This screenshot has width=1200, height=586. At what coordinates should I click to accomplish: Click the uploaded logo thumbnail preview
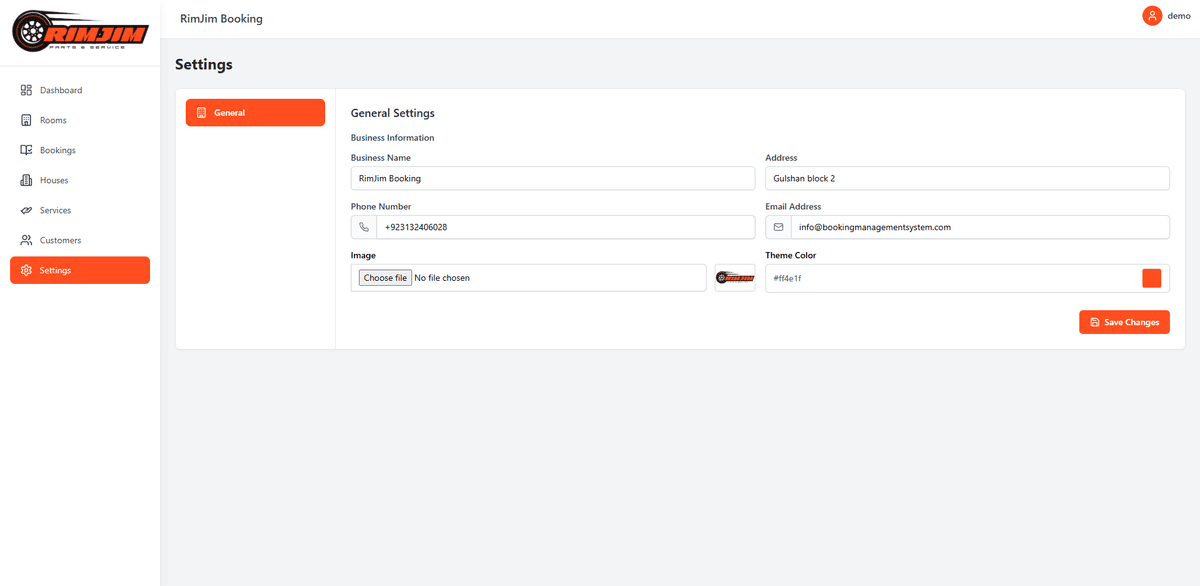735,278
